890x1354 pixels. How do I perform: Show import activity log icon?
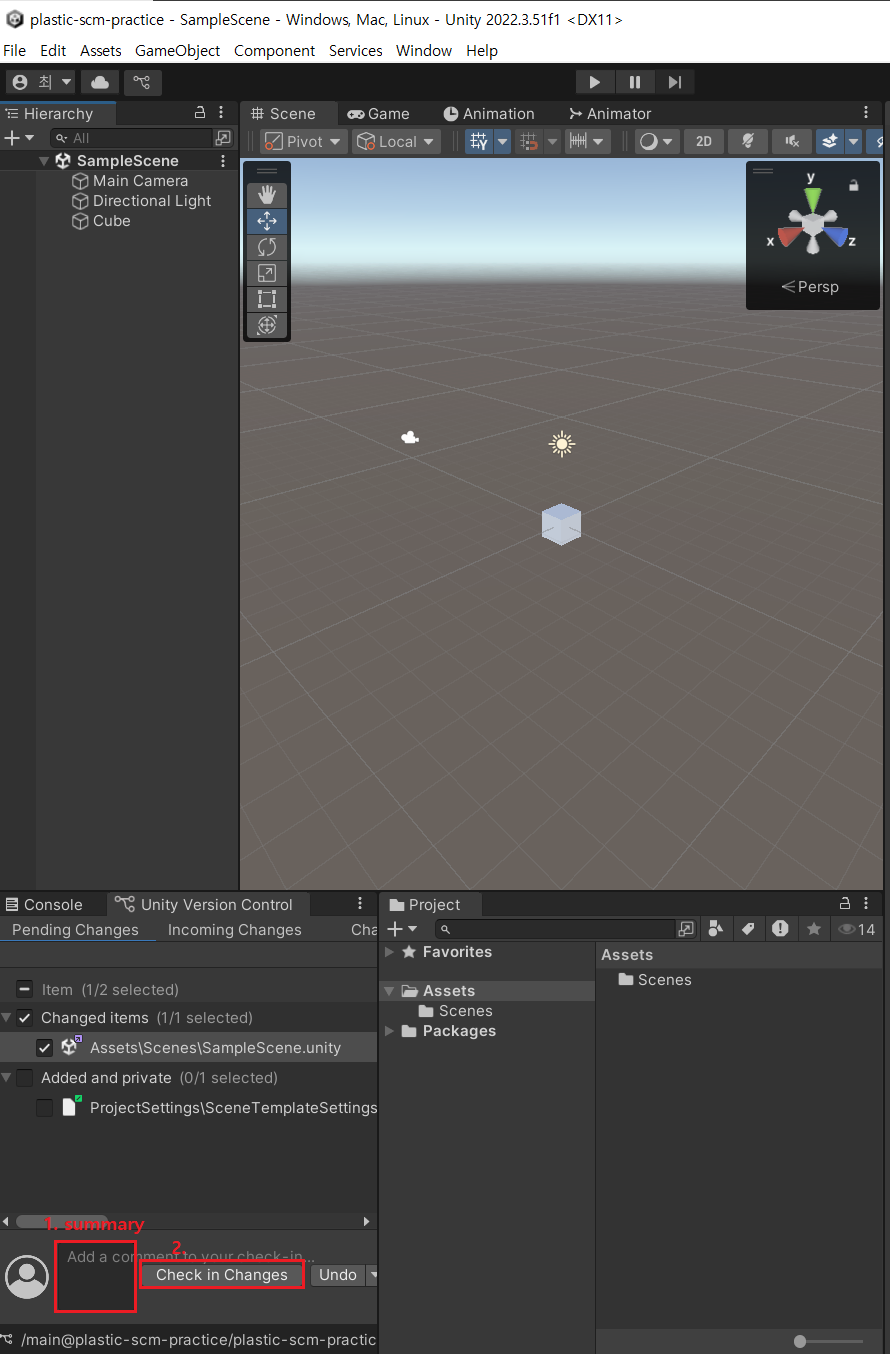click(780, 929)
